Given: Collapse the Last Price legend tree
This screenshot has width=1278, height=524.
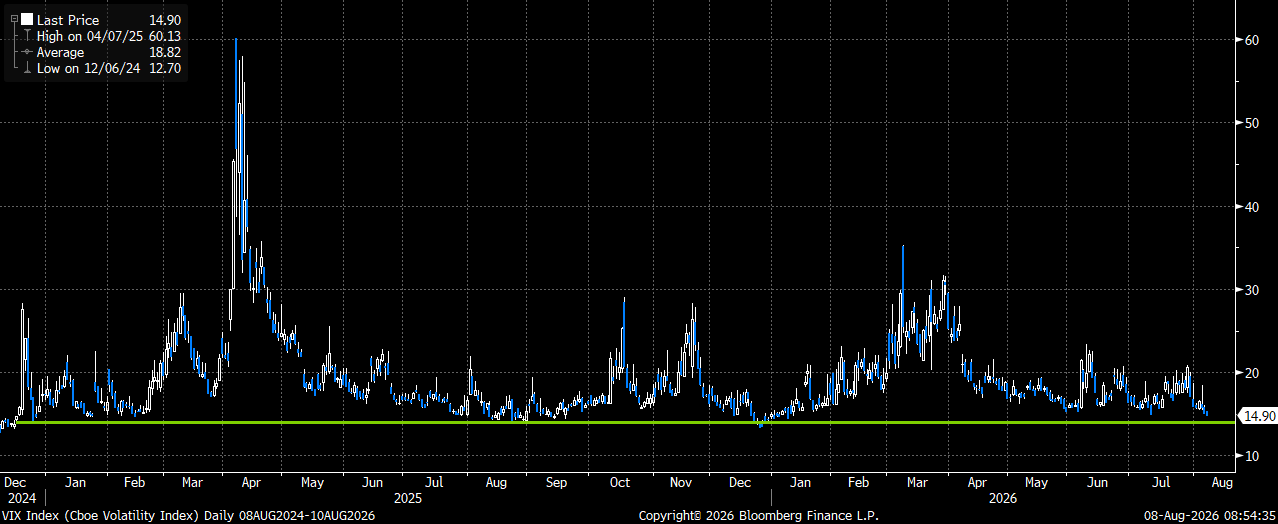Looking at the screenshot, I should [x=13, y=20].
